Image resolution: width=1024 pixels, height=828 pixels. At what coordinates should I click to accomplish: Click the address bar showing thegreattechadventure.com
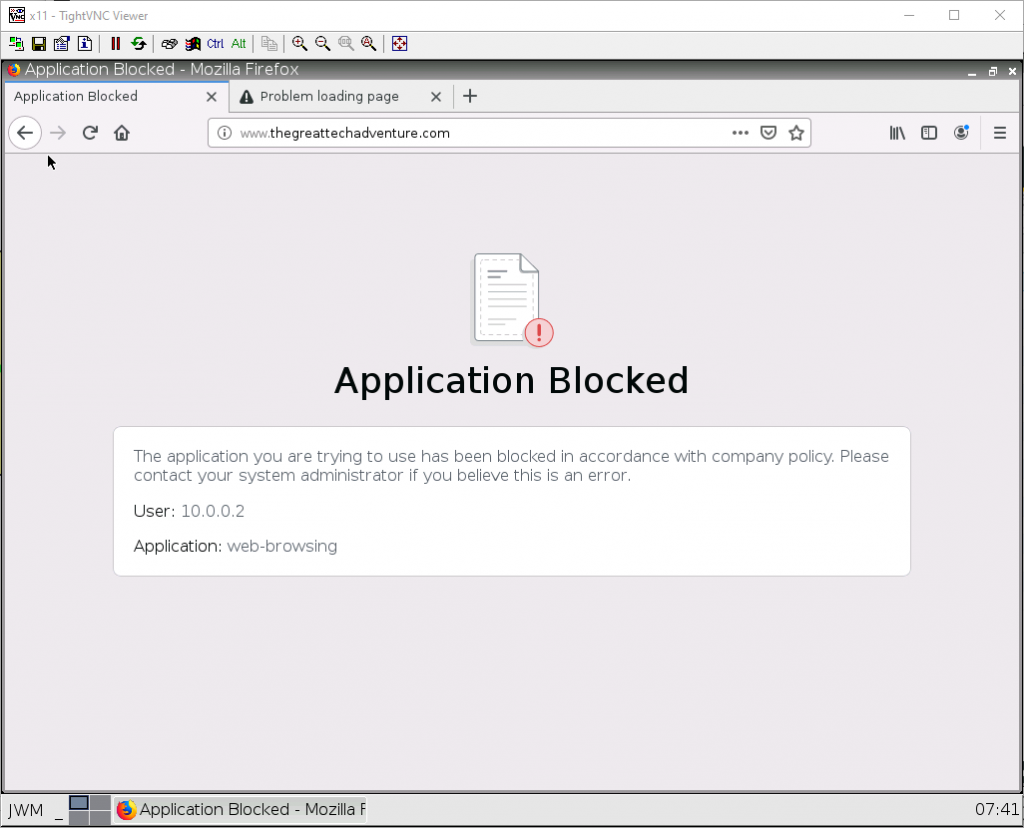point(450,132)
